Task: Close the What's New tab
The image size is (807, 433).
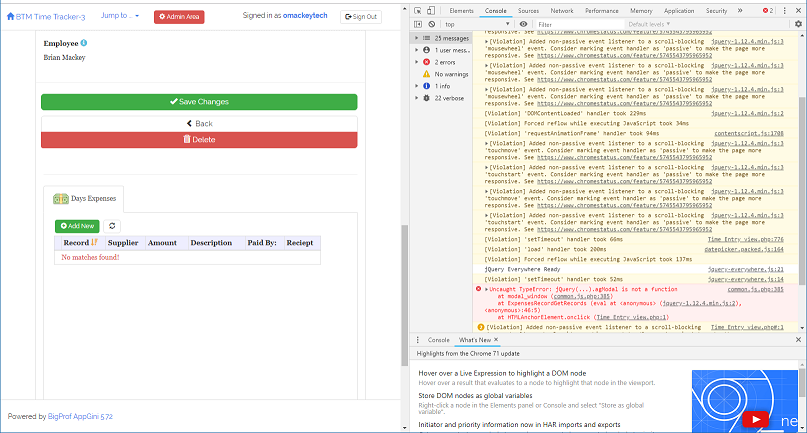Action: 496,340
